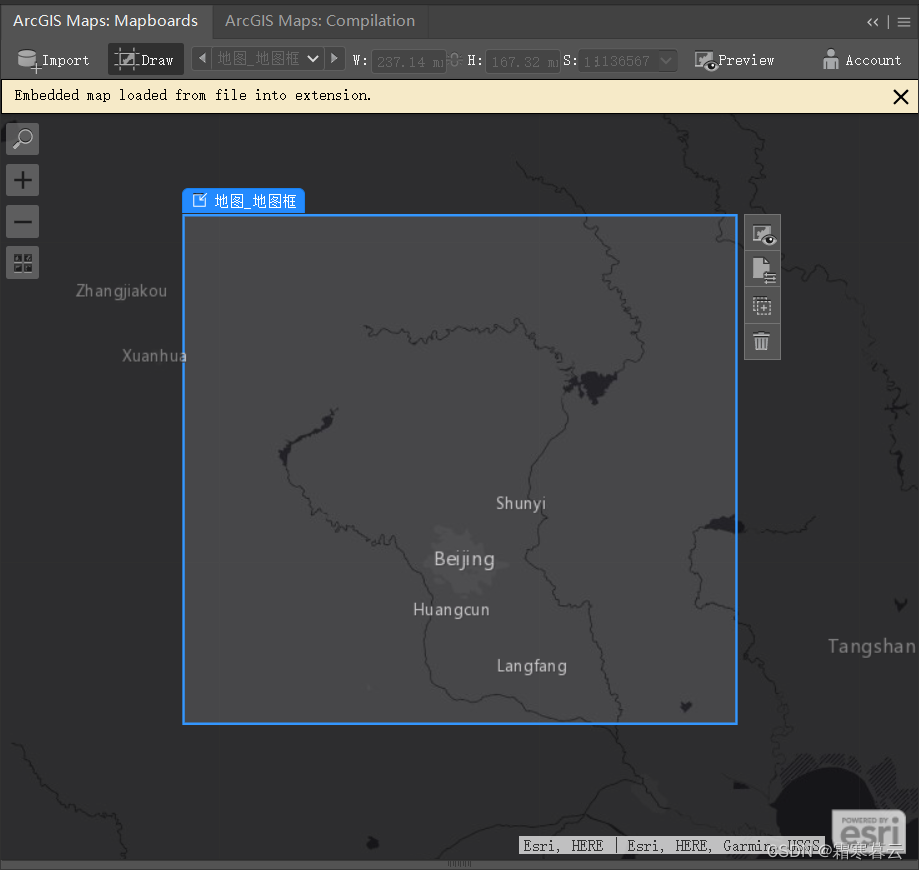Open the Account panel
919x870 pixels.
tap(861, 60)
